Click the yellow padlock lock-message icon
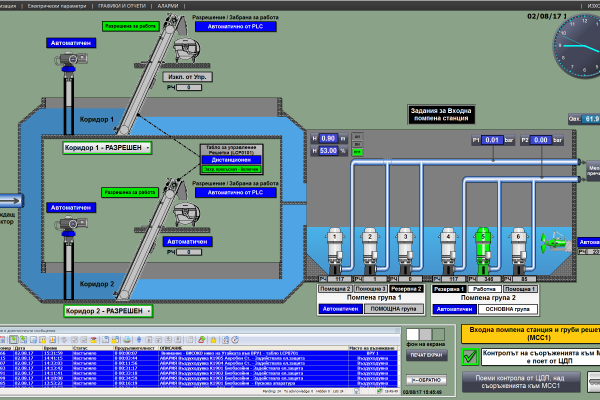 213,340
